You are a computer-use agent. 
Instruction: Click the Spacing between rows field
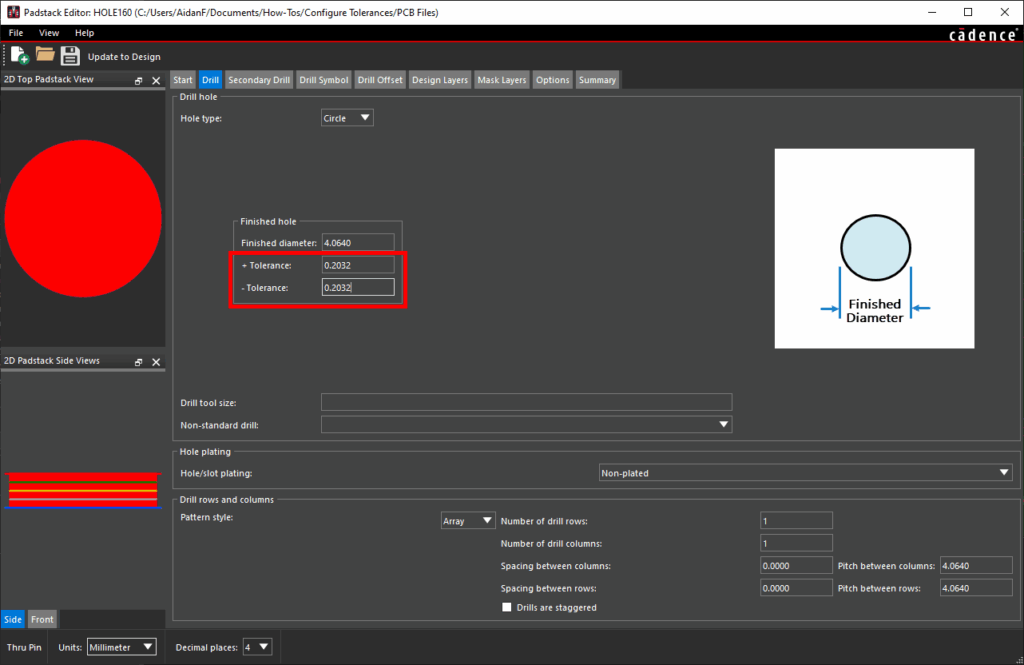796,588
